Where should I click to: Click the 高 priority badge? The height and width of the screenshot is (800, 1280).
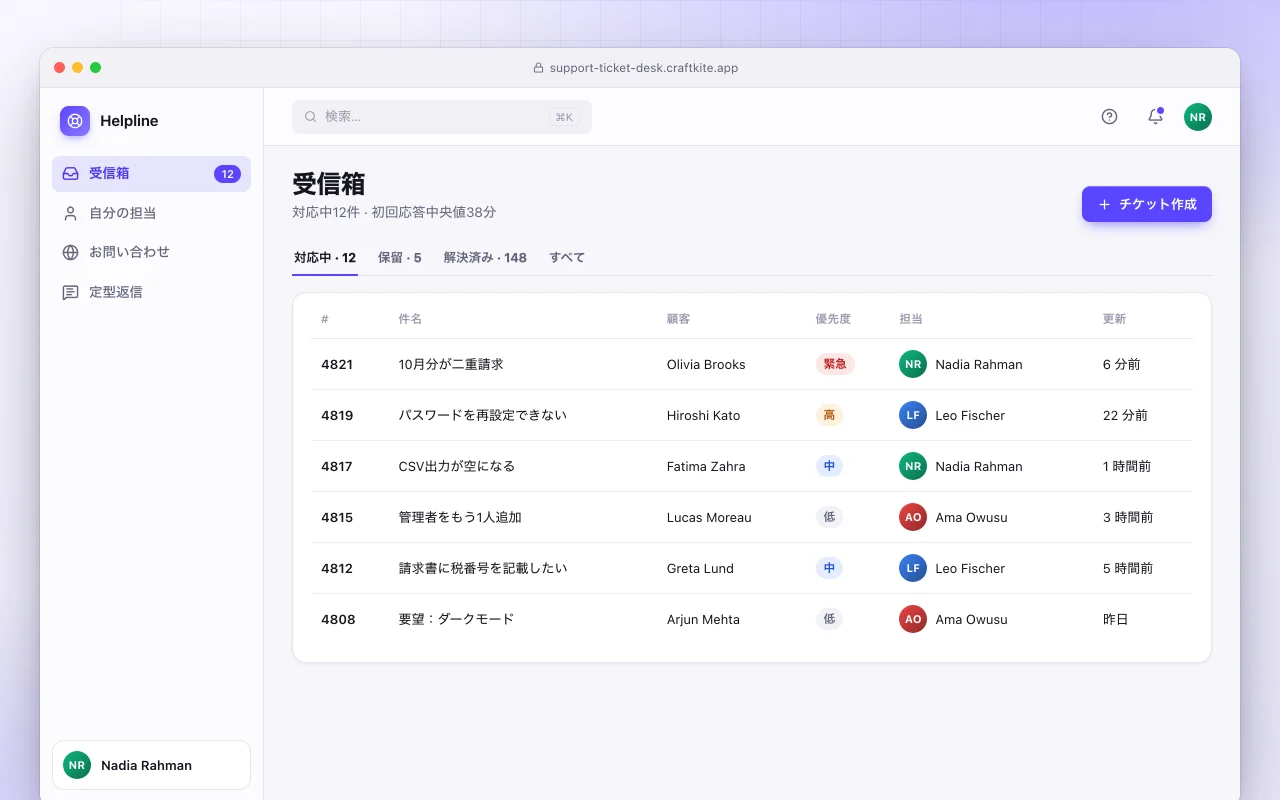[x=829, y=415]
